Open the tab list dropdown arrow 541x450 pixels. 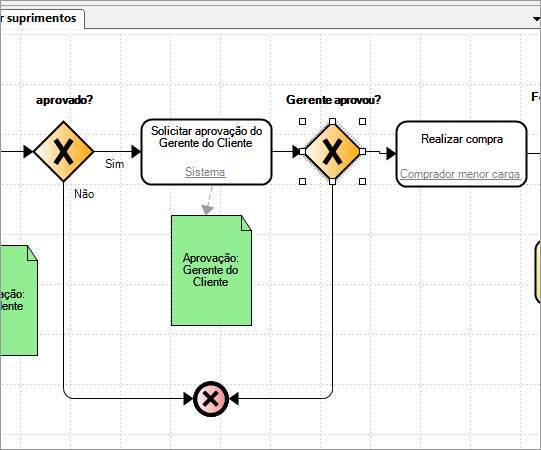(537, 19)
